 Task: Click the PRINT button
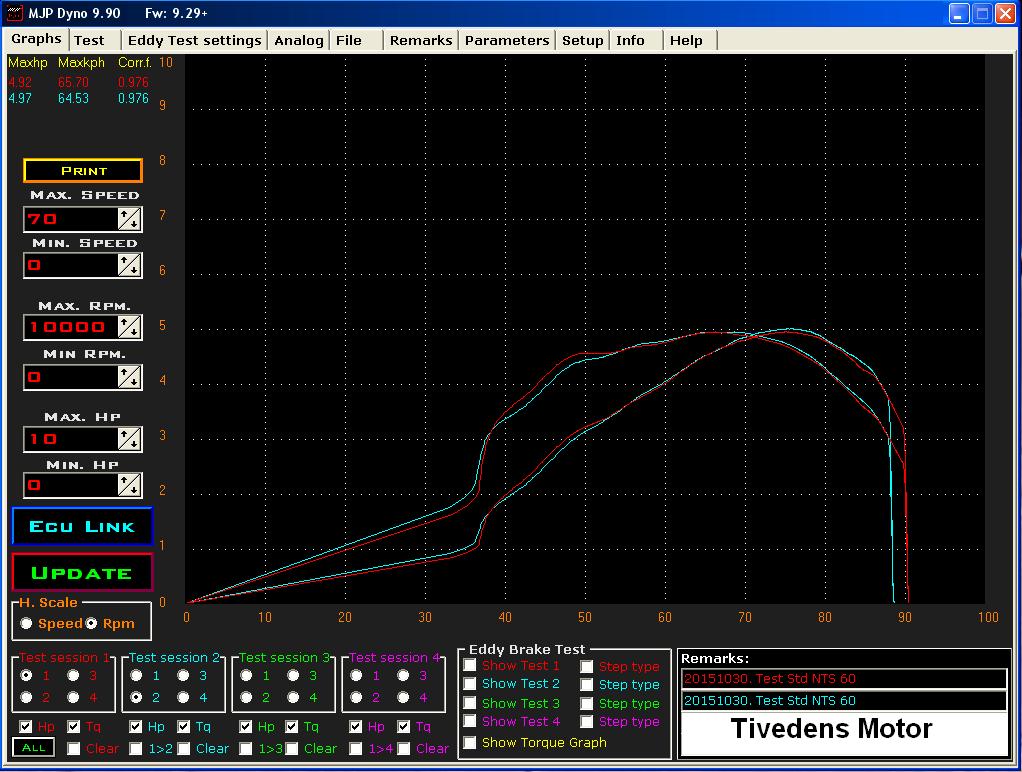(x=83, y=171)
